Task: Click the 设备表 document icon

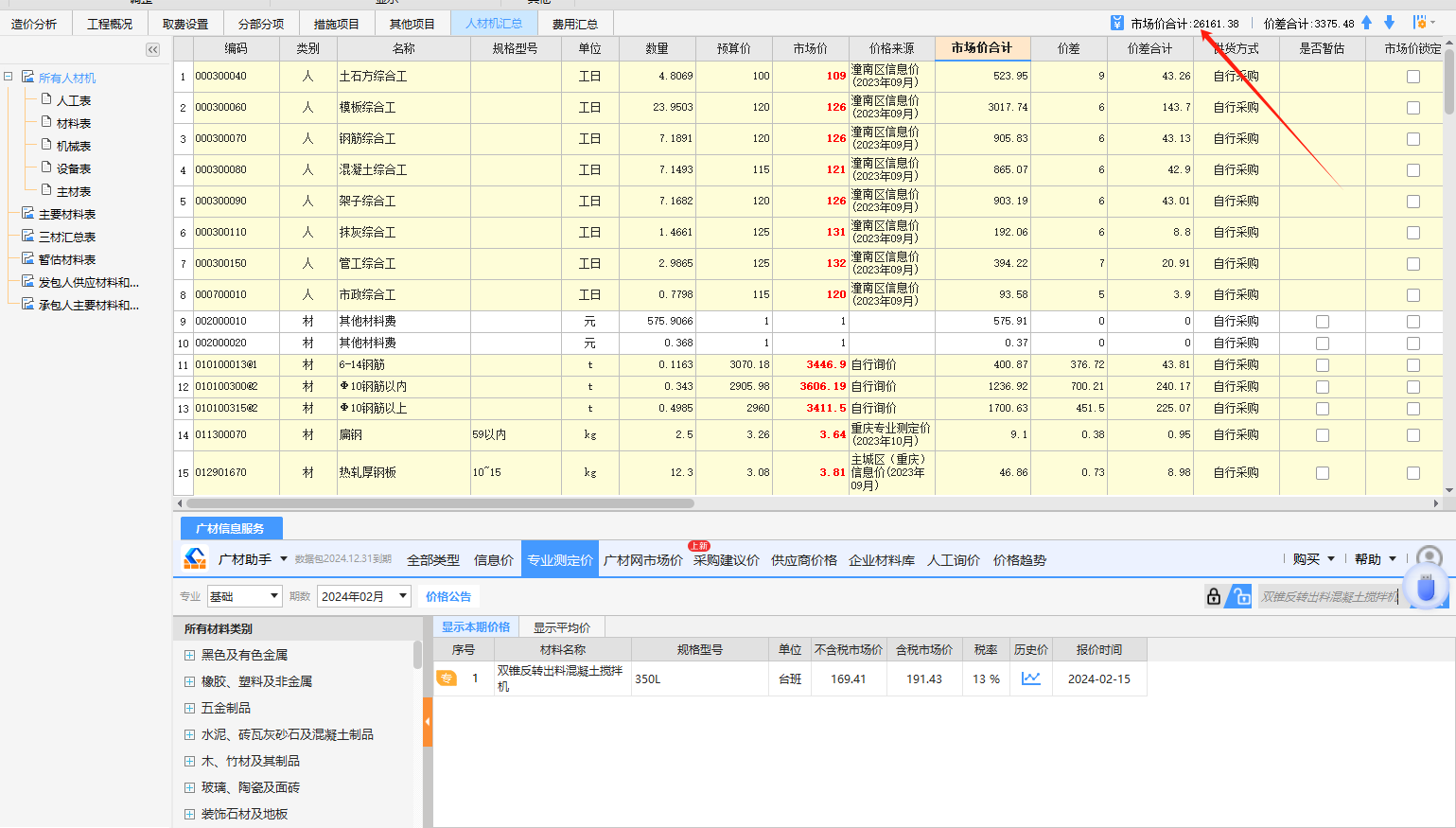Action: tap(46, 167)
